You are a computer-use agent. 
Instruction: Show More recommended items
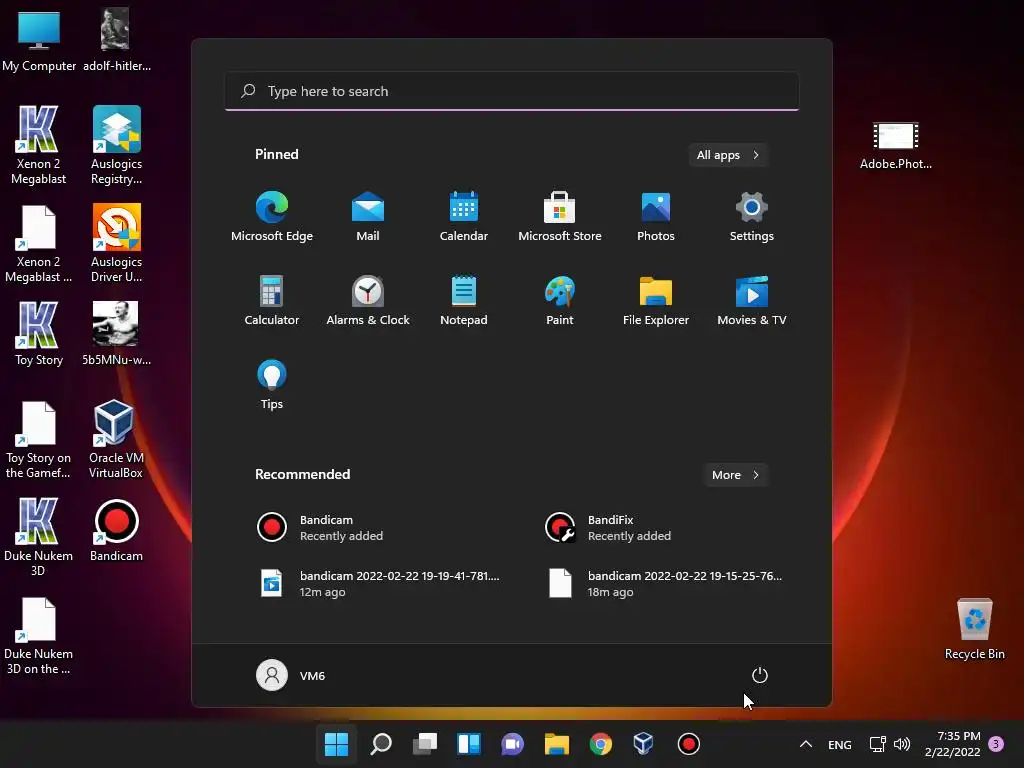(x=735, y=475)
